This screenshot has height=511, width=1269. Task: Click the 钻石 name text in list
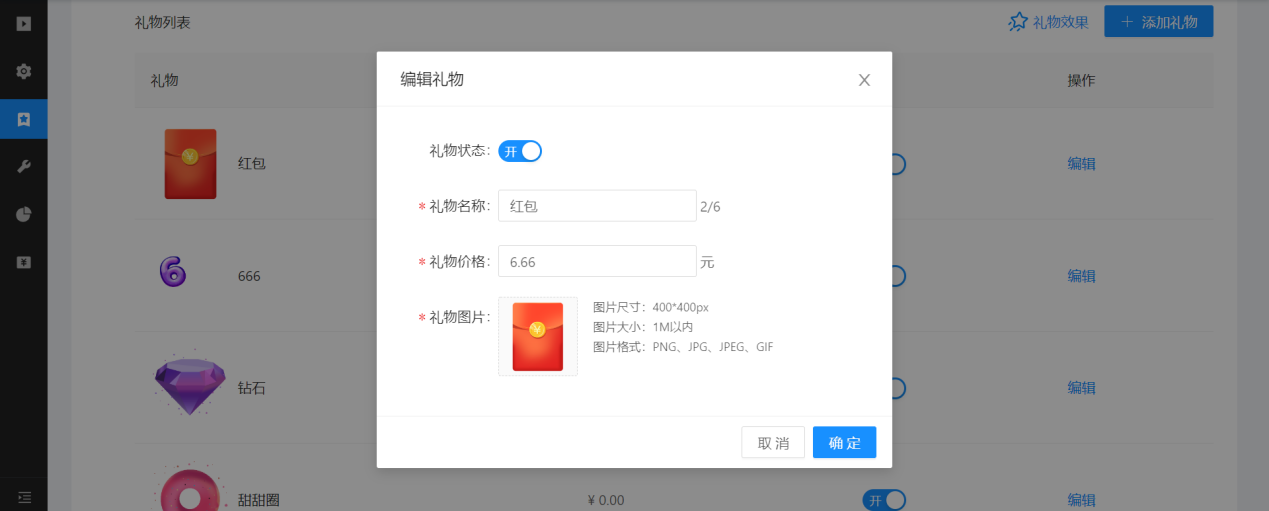(252, 388)
